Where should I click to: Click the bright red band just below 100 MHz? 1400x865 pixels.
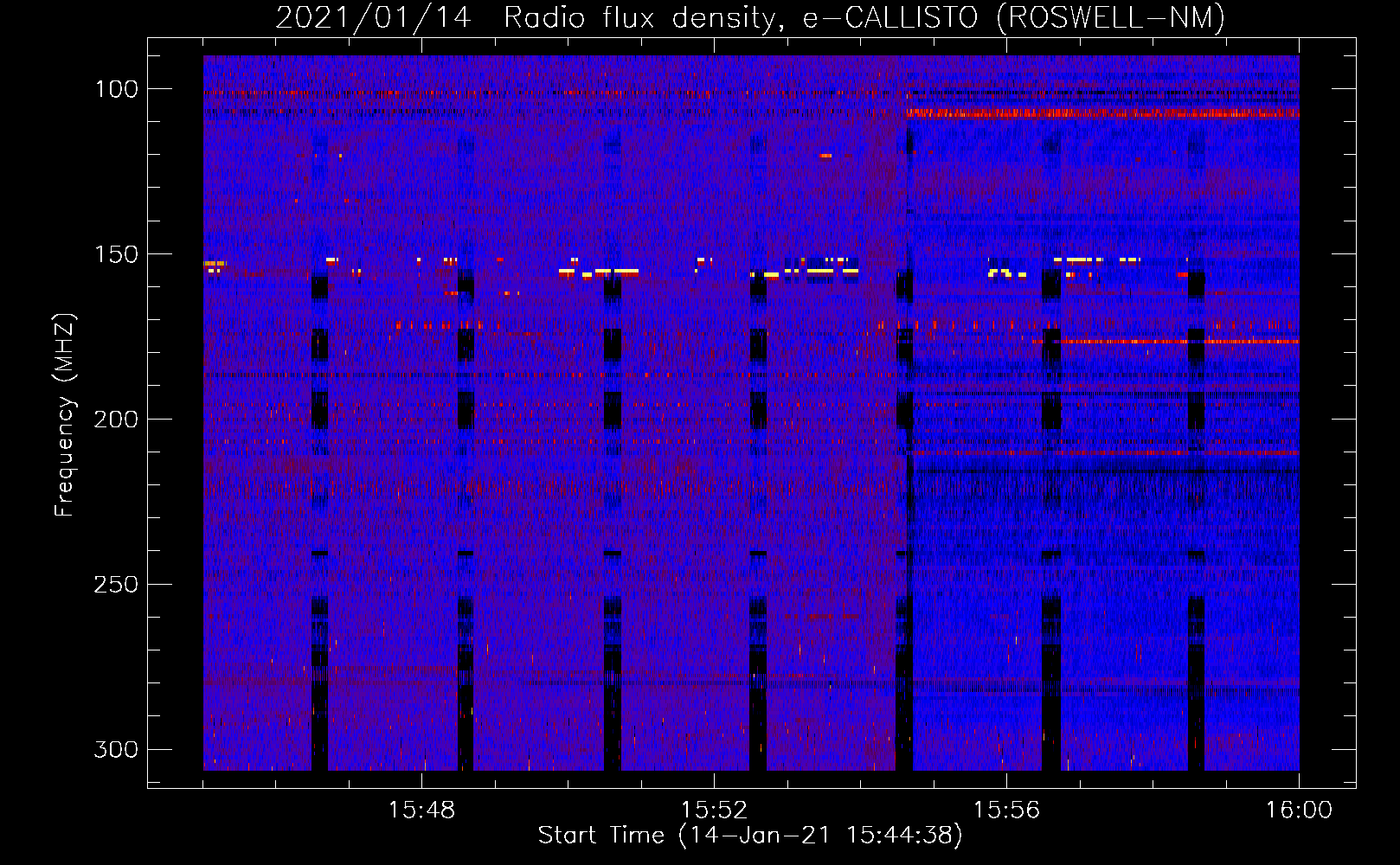pos(1102,113)
